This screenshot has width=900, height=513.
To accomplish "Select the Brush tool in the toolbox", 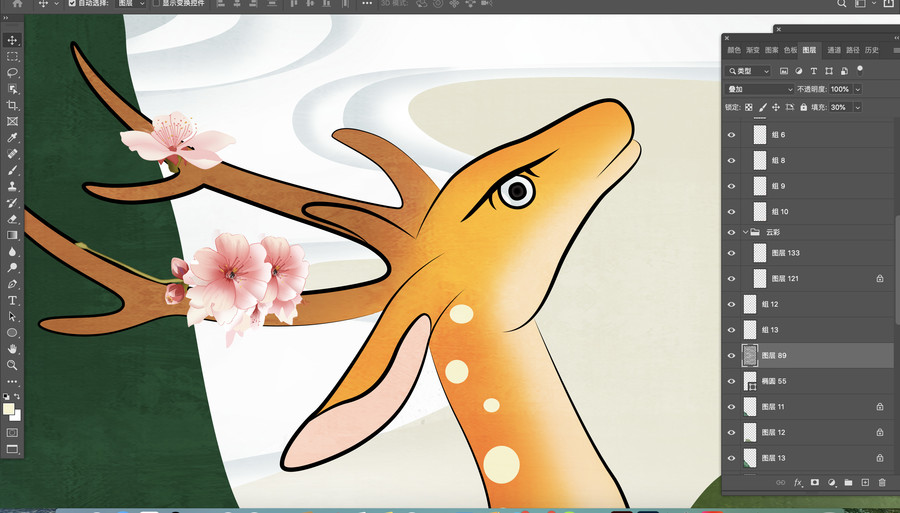I will click(12, 170).
